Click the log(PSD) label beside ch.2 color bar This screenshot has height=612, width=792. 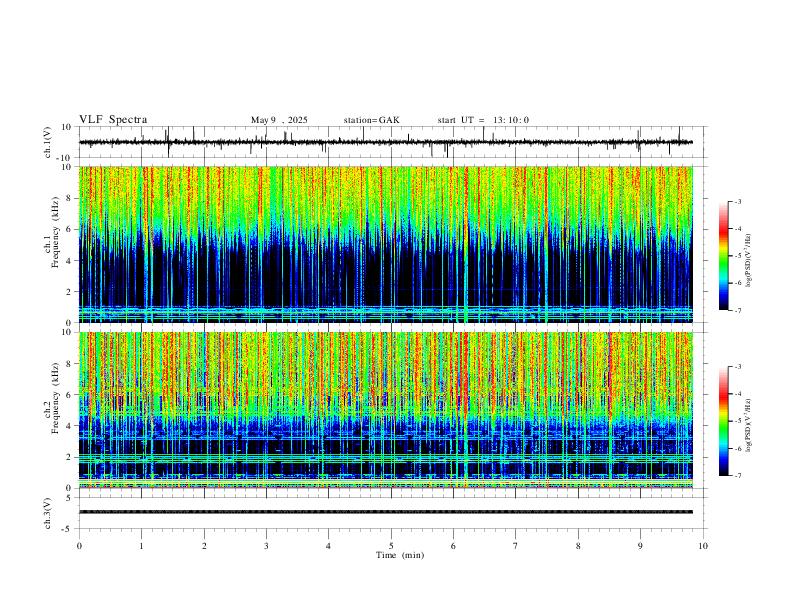(x=748, y=426)
